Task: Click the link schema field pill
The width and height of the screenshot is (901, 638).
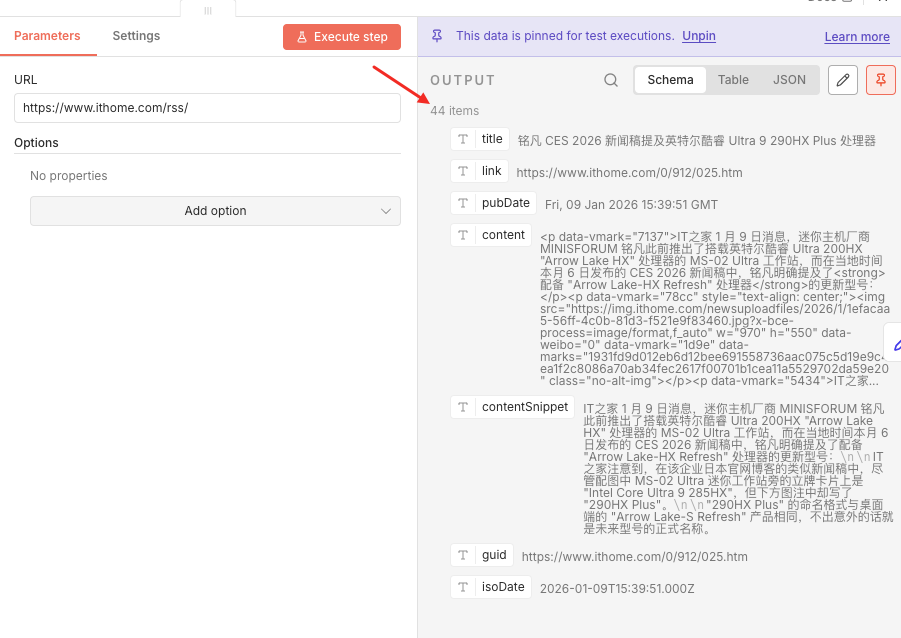Action: [x=480, y=171]
